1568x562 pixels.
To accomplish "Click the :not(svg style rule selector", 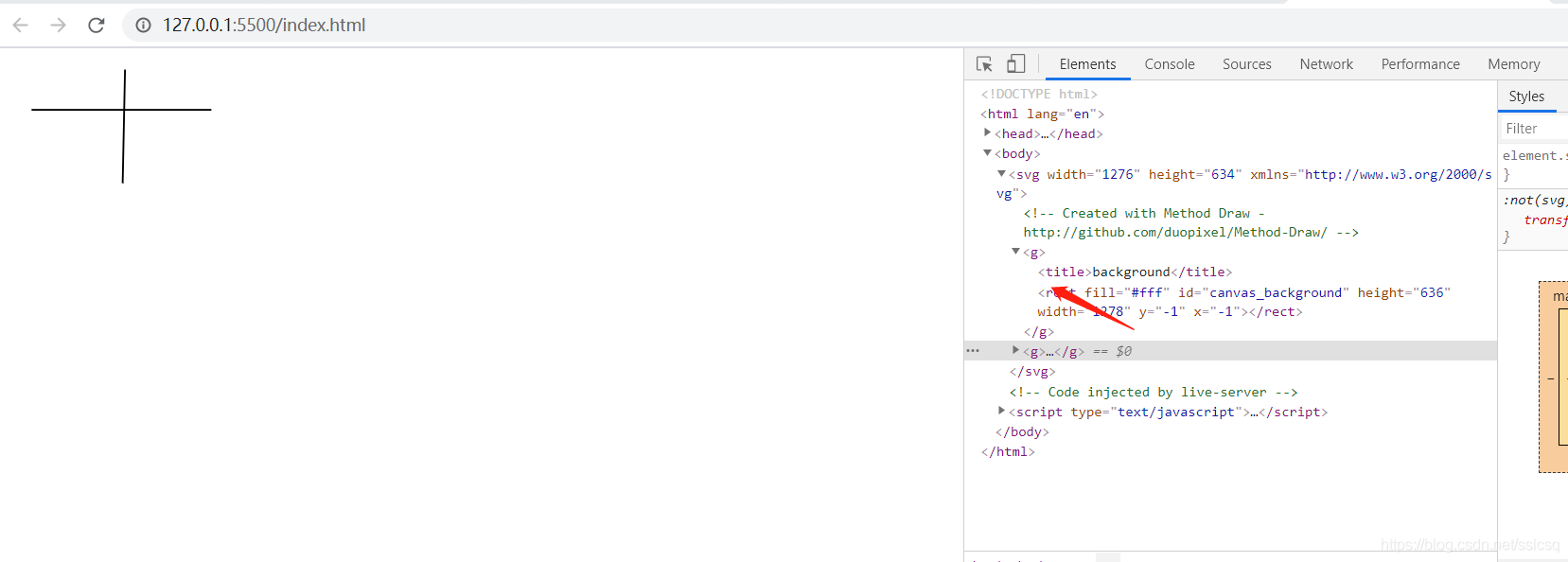I will [1535, 200].
